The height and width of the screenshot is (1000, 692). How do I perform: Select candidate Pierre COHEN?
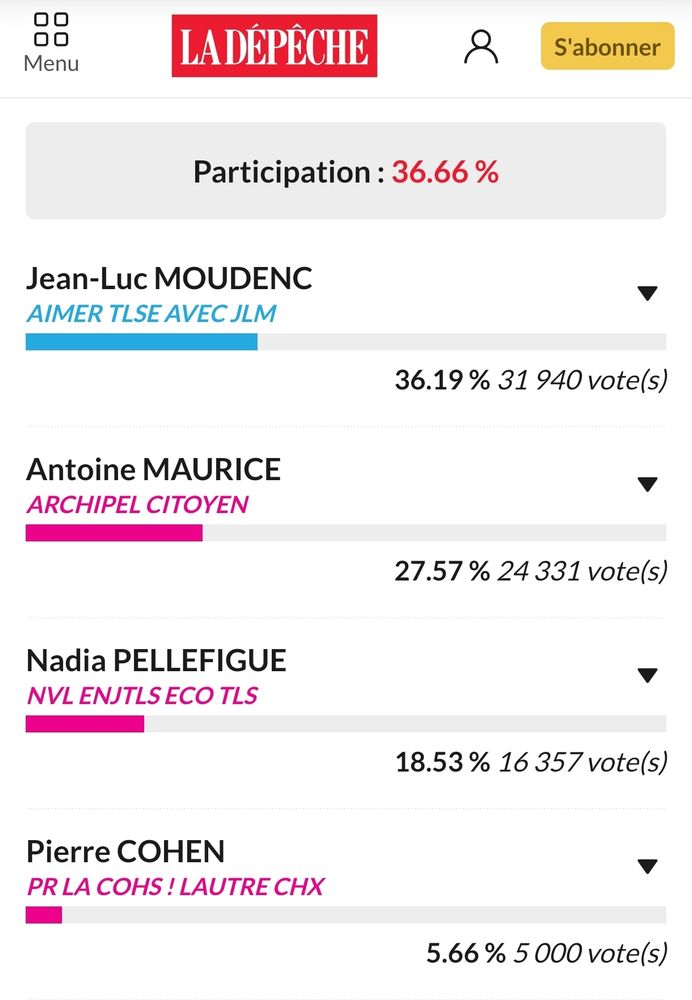[124, 851]
